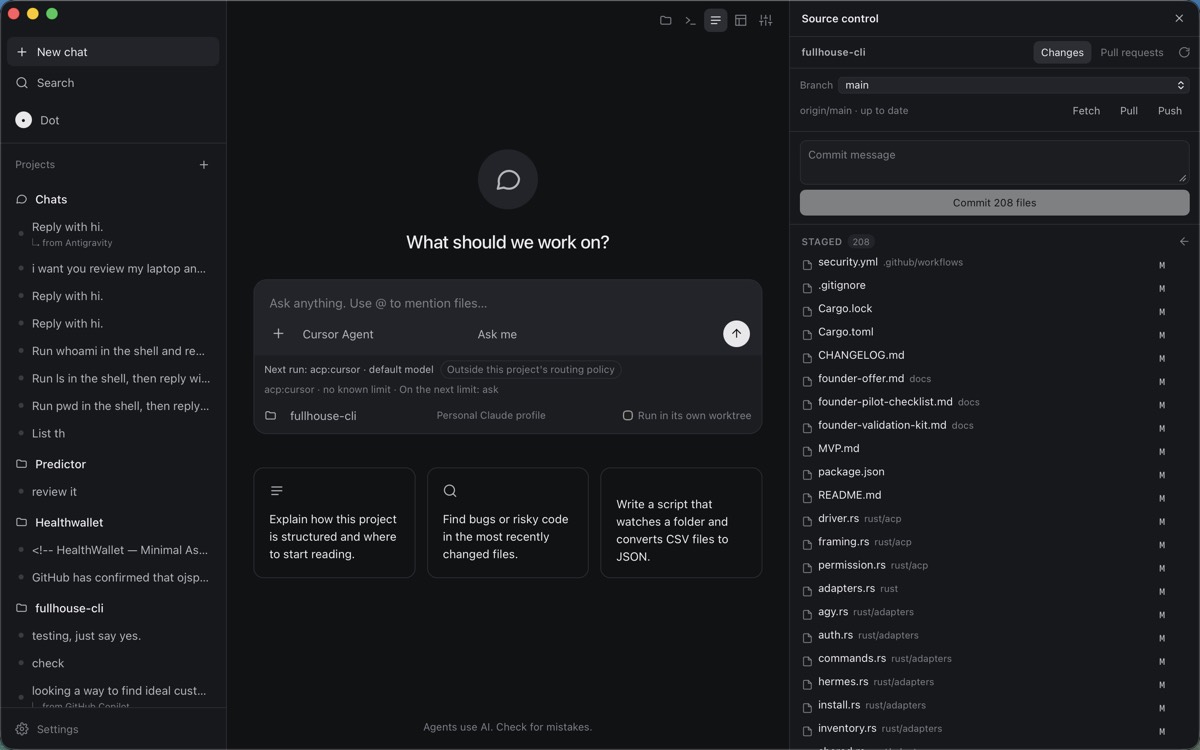
Task: Click the plus icon next to Projects
Action: click(x=204, y=165)
